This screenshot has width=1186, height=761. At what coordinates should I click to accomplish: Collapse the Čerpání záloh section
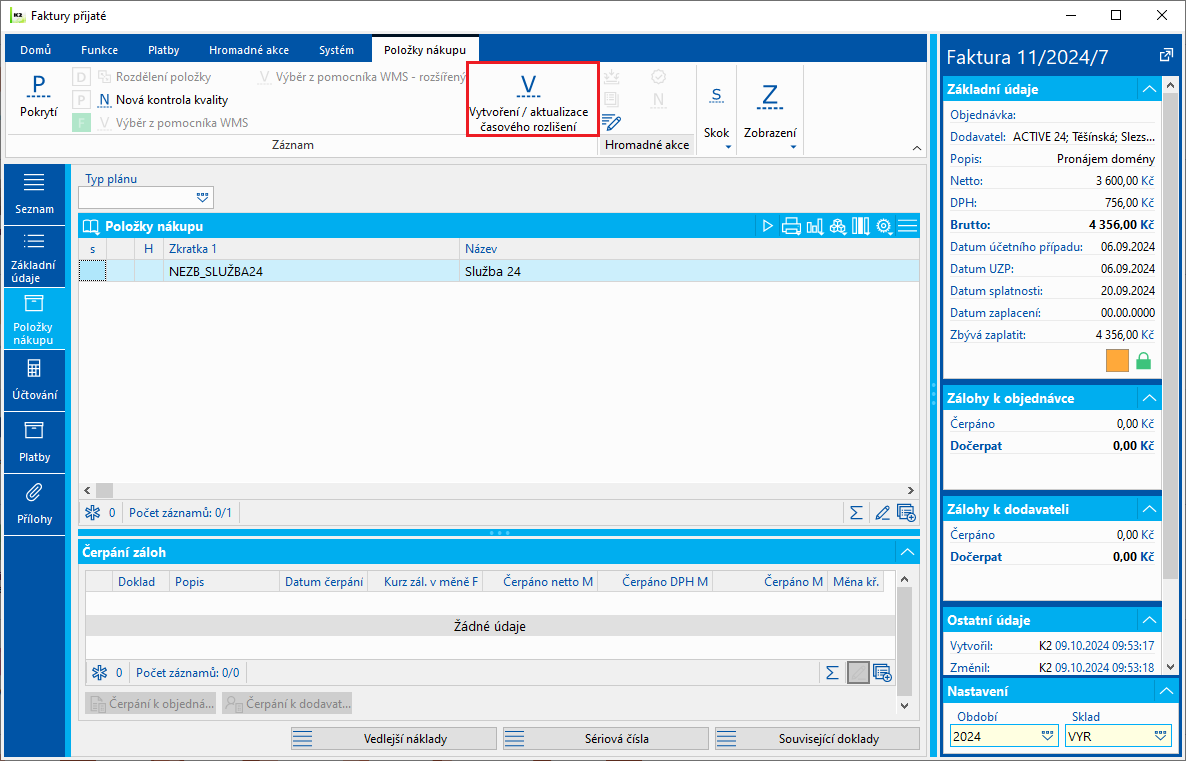907,552
